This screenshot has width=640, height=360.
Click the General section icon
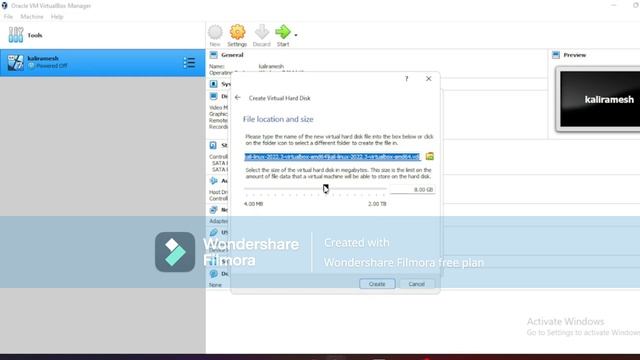213,55
